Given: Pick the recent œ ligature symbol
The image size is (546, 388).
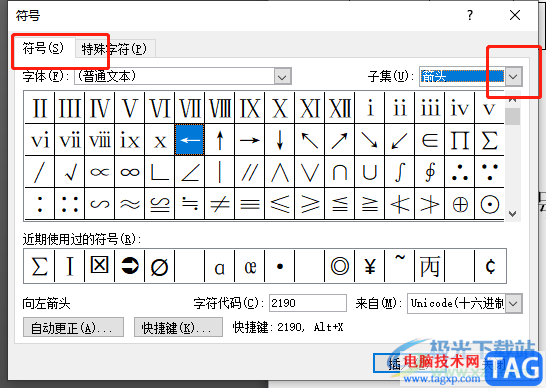Looking at the screenshot, I should pyautogui.click(x=249, y=266).
